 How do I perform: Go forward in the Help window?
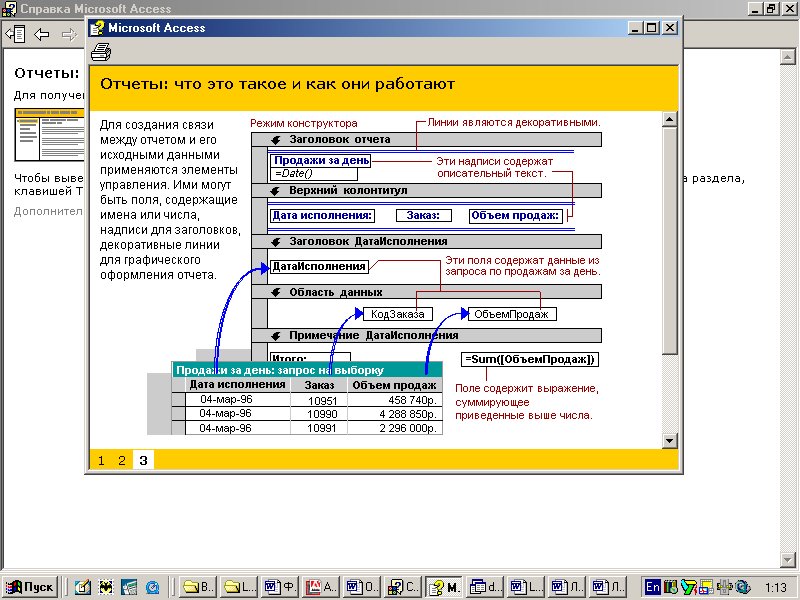tap(69, 34)
